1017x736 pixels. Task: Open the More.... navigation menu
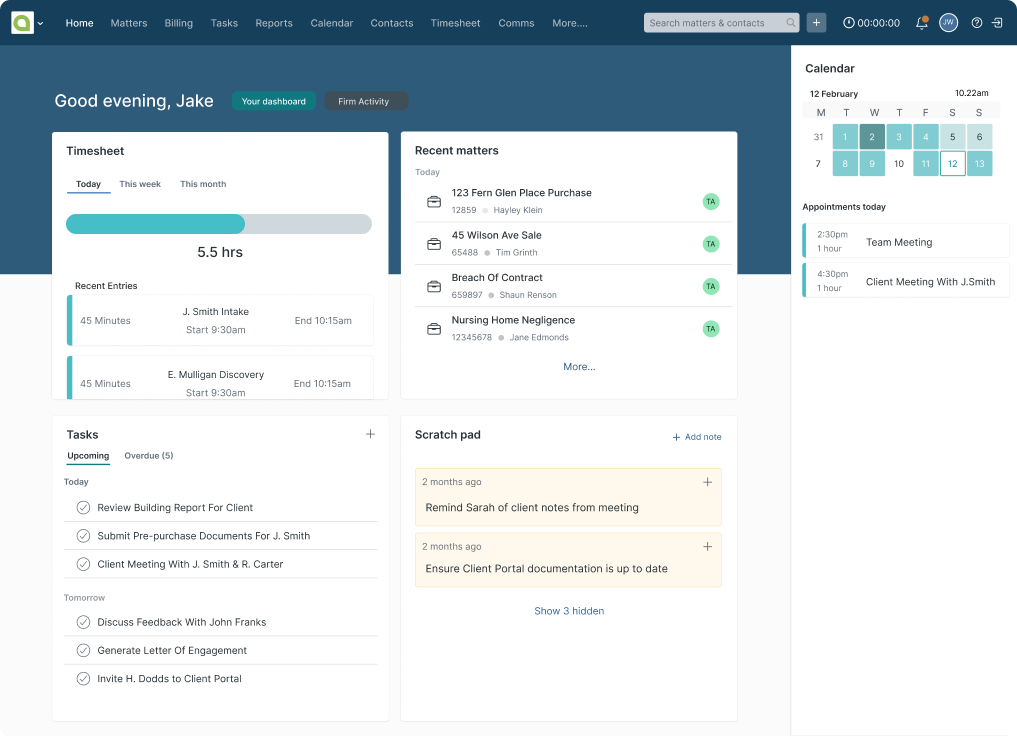pos(570,23)
